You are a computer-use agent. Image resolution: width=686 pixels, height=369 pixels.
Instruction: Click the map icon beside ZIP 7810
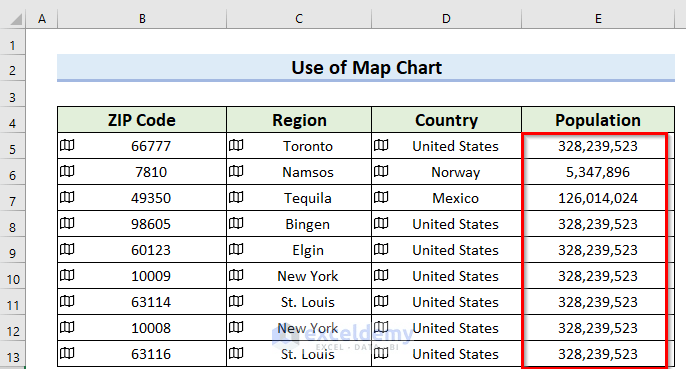click(67, 171)
